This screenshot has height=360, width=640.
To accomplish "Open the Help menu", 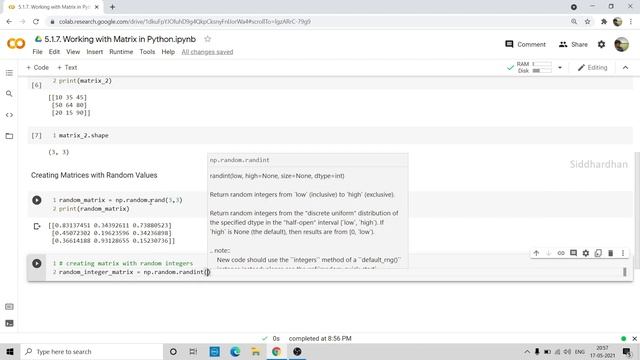I will click(x=168, y=52).
